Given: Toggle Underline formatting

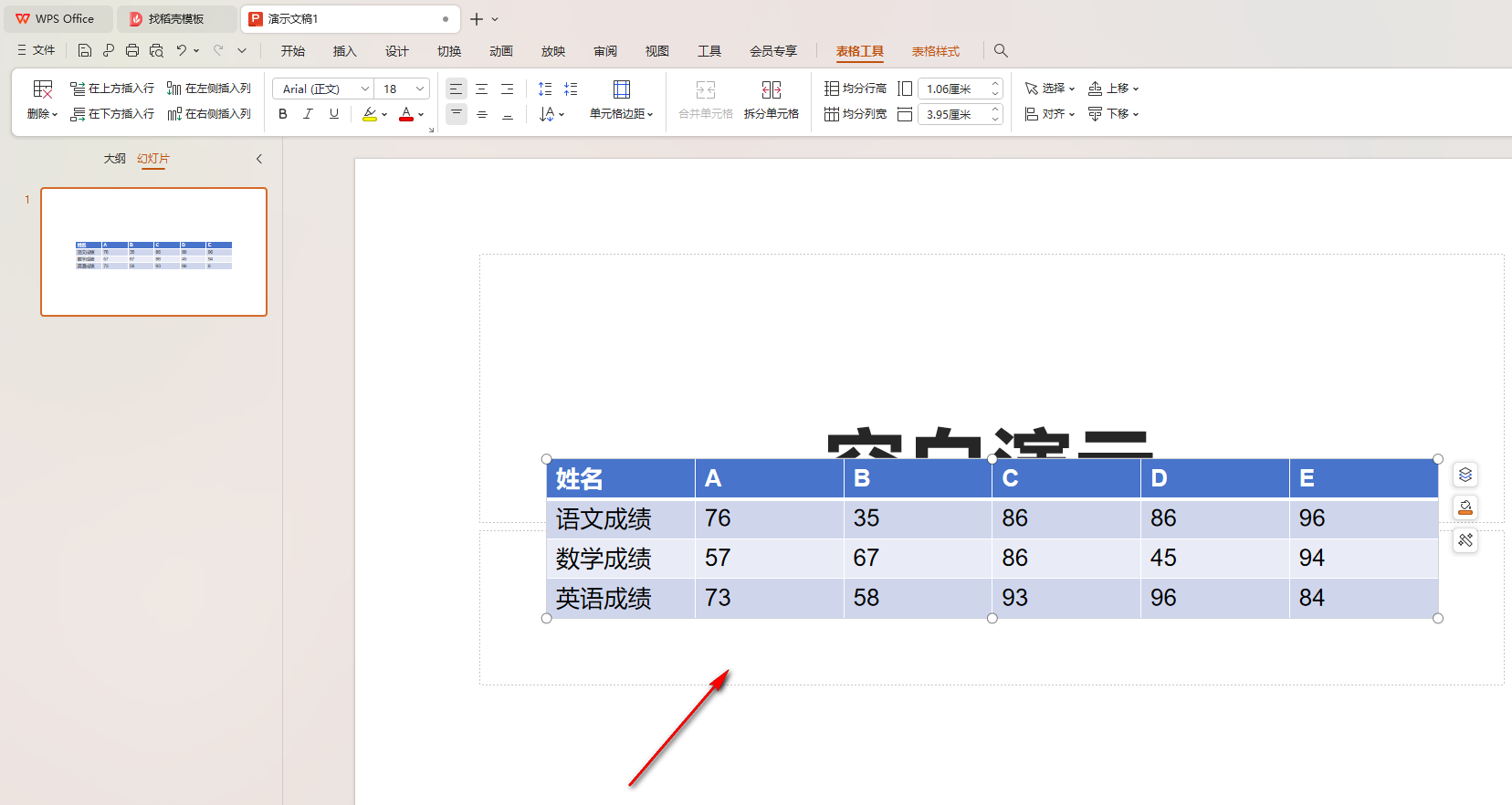Looking at the screenshot, I should (x=334, y=114).
